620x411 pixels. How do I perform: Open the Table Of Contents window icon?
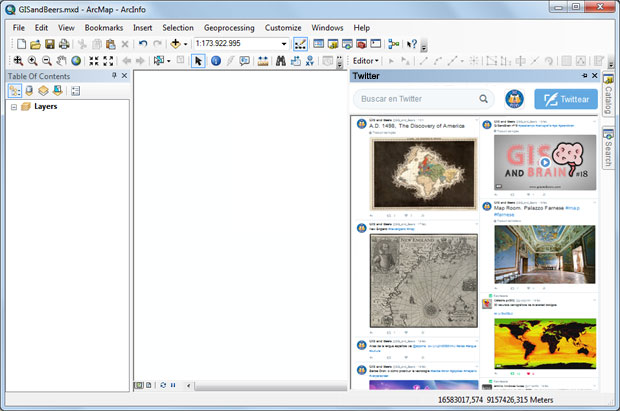click(x=318, y=44)
